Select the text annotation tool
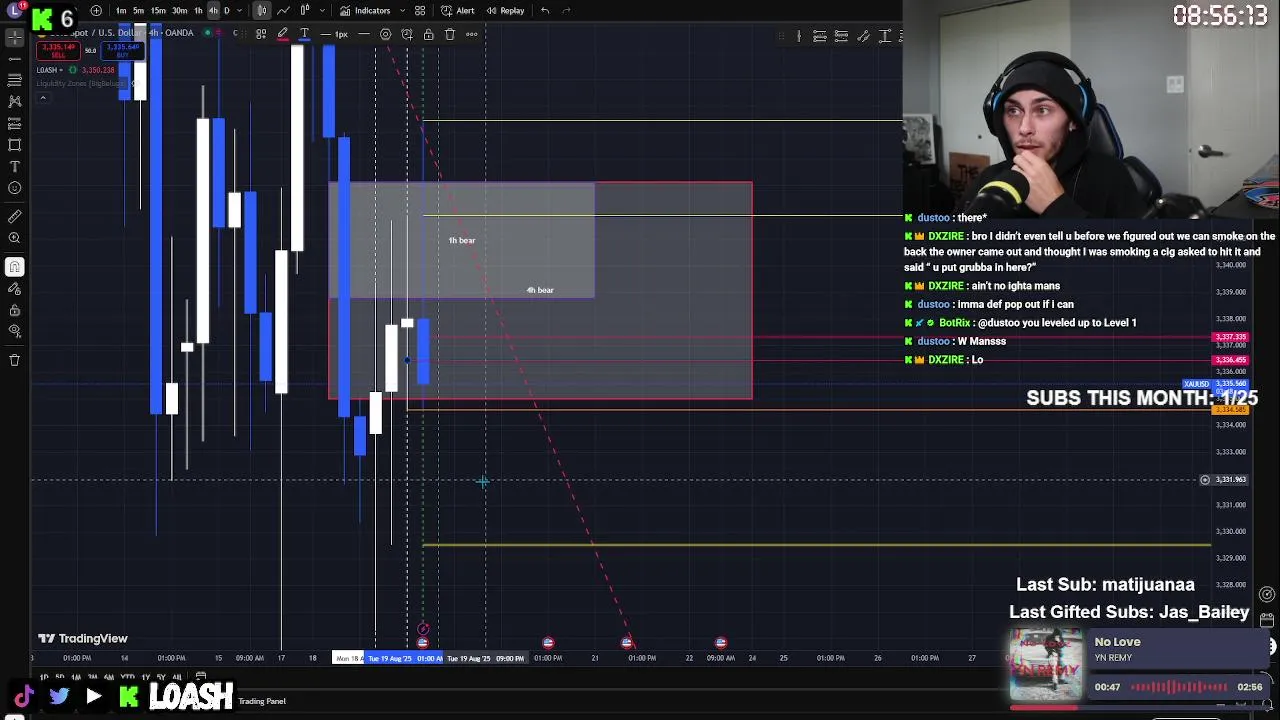 [x=14, y=166]
